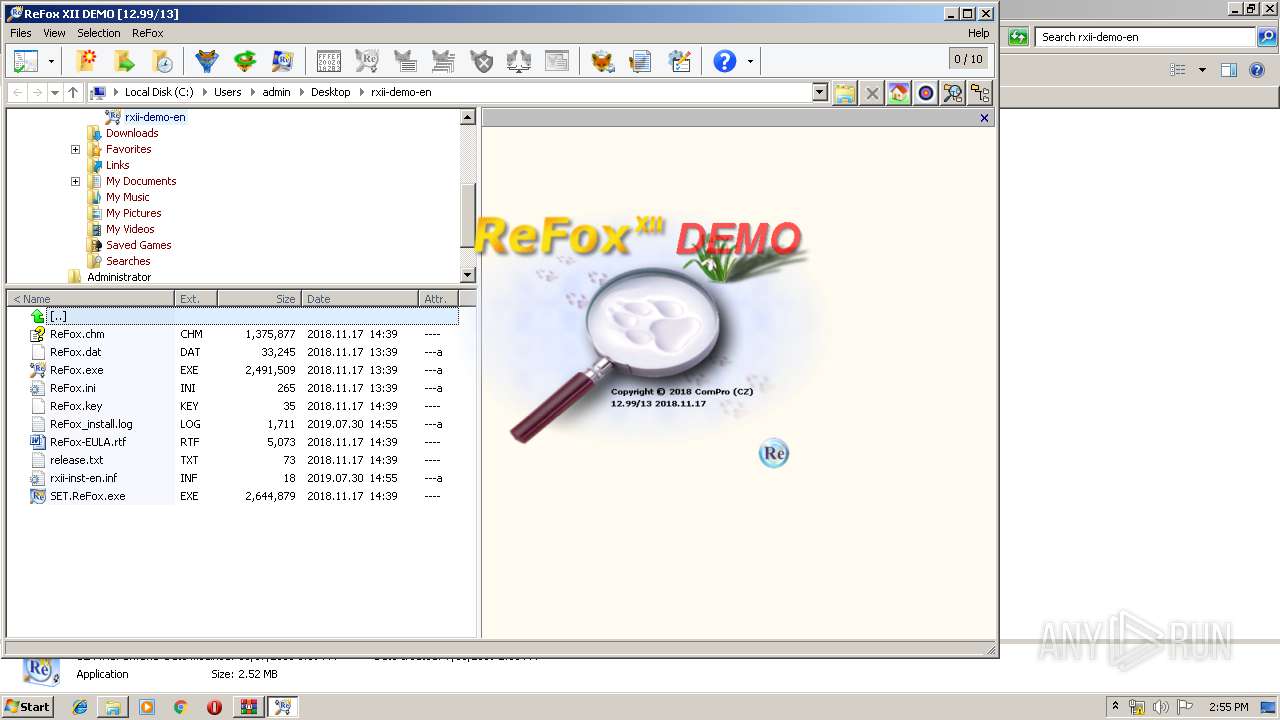Click the green-hat fox toolbar icon

coord(245,61)
